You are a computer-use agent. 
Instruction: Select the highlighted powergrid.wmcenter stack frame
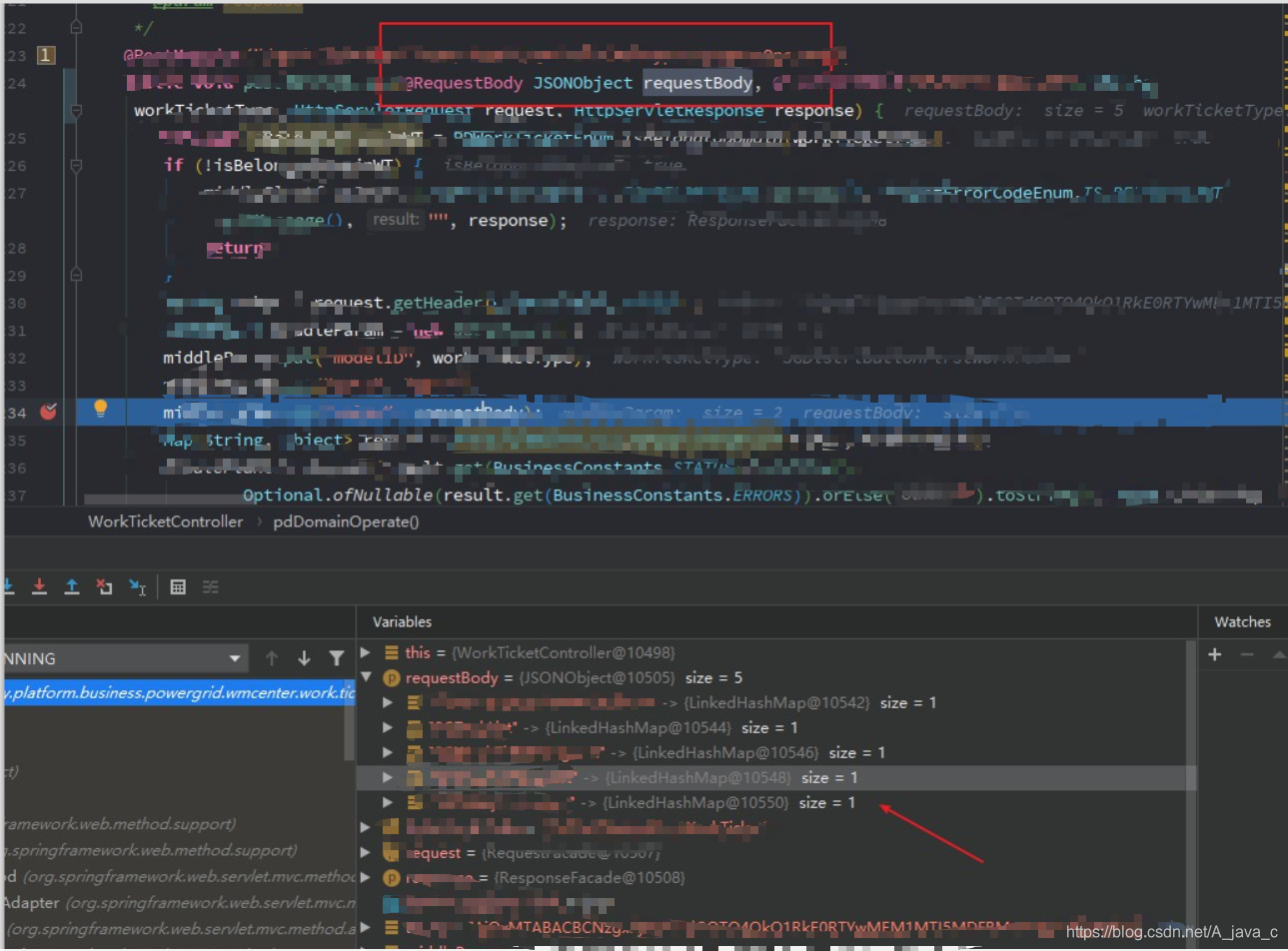180,692
